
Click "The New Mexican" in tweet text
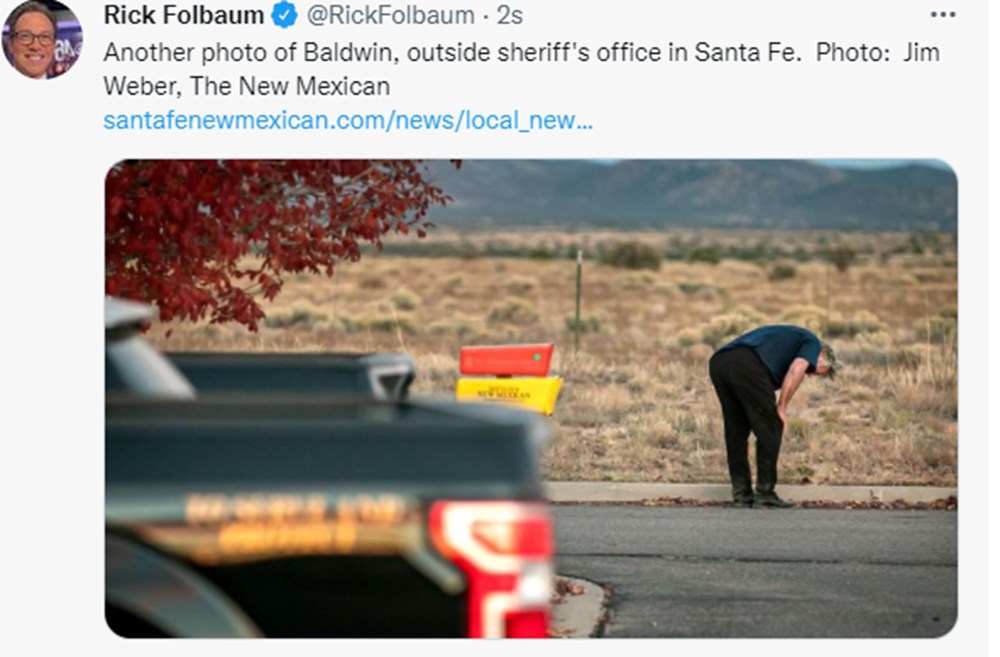coord(290,86)
